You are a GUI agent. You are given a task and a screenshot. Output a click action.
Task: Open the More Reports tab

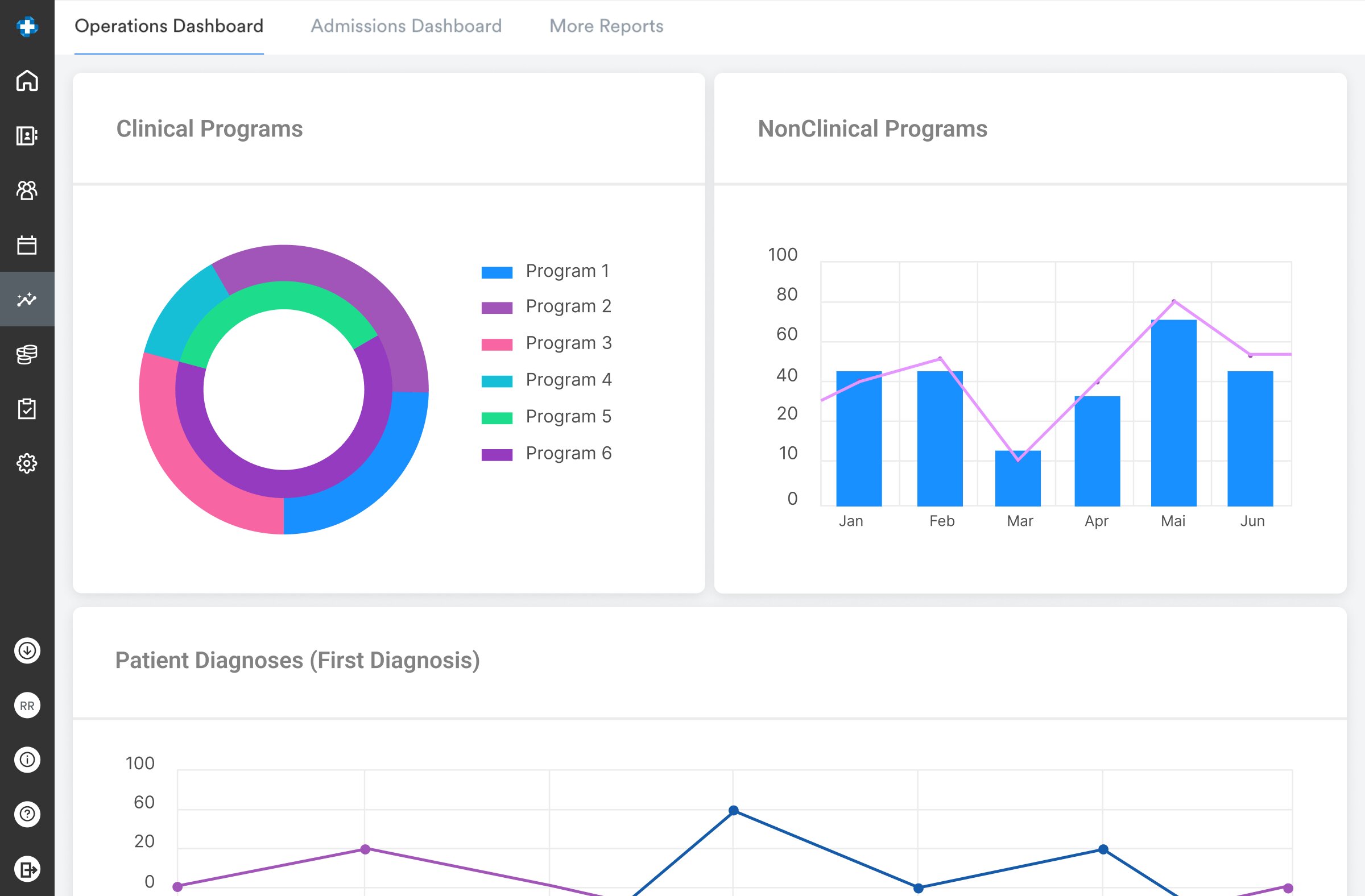tap(606, 26)
